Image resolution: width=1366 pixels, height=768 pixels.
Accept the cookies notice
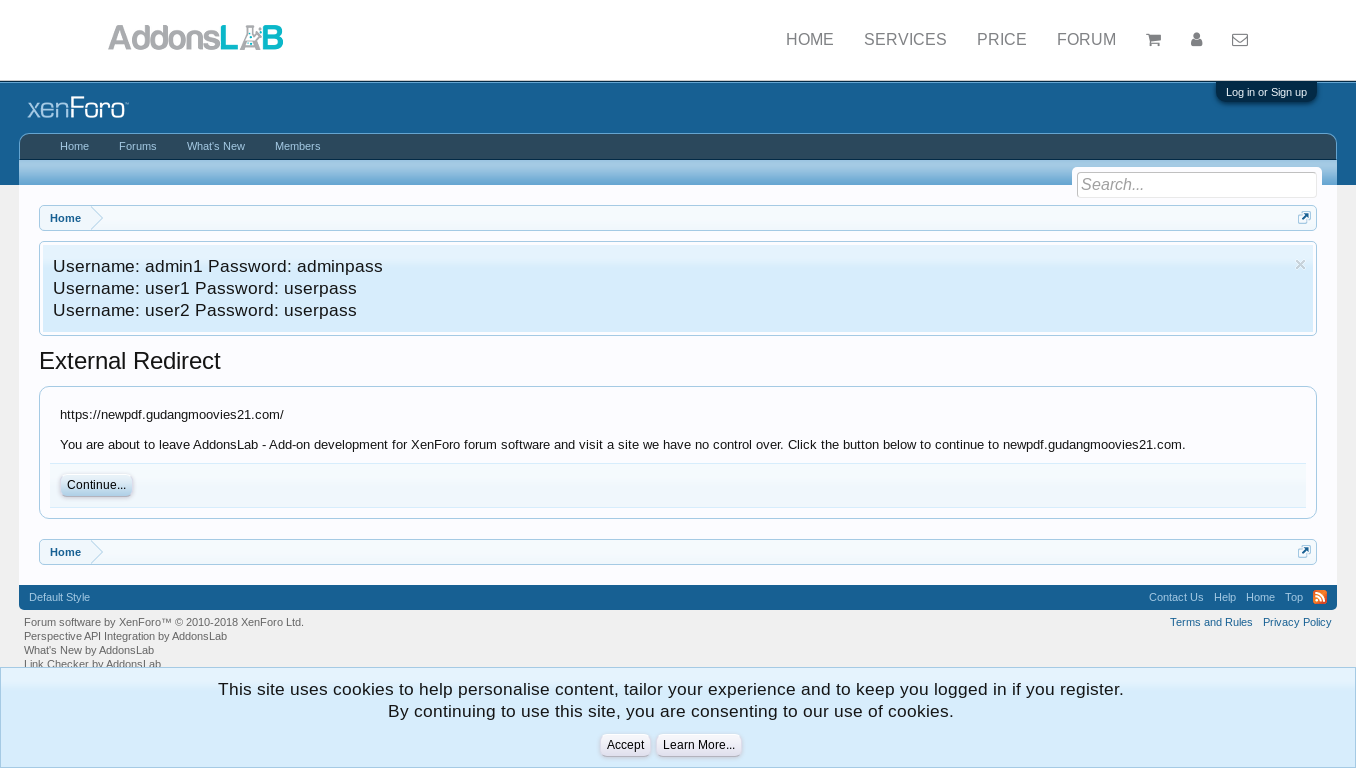point(625,745)
